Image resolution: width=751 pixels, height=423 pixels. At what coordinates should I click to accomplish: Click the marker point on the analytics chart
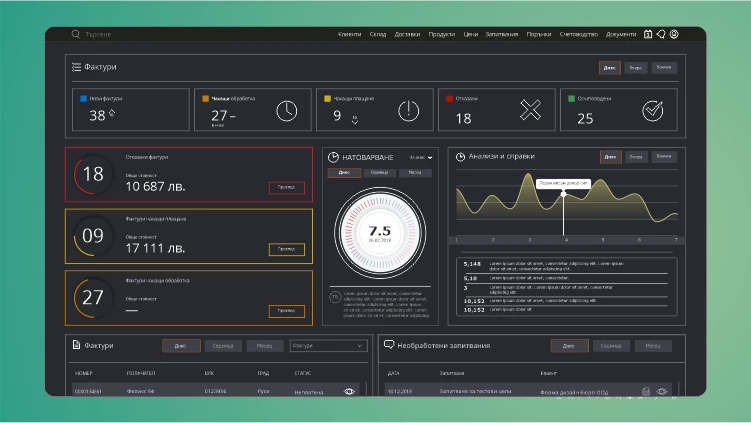[x=564, y=194]
